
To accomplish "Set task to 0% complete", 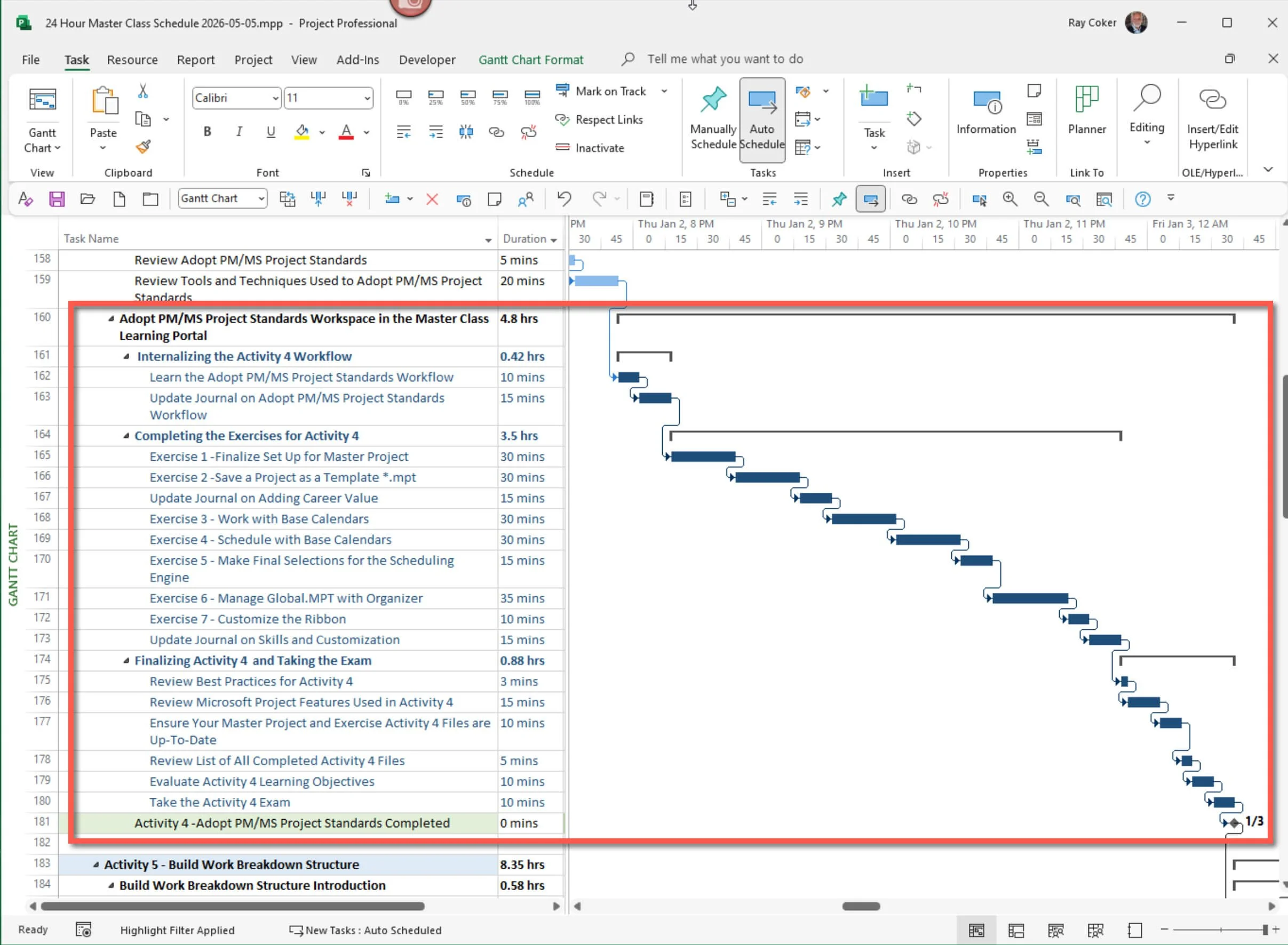I will (x=404, y=97).
